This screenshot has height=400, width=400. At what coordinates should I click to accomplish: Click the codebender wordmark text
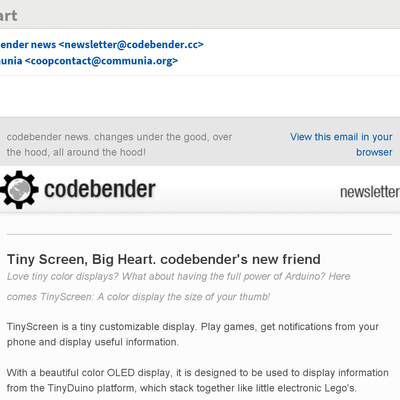100,189
